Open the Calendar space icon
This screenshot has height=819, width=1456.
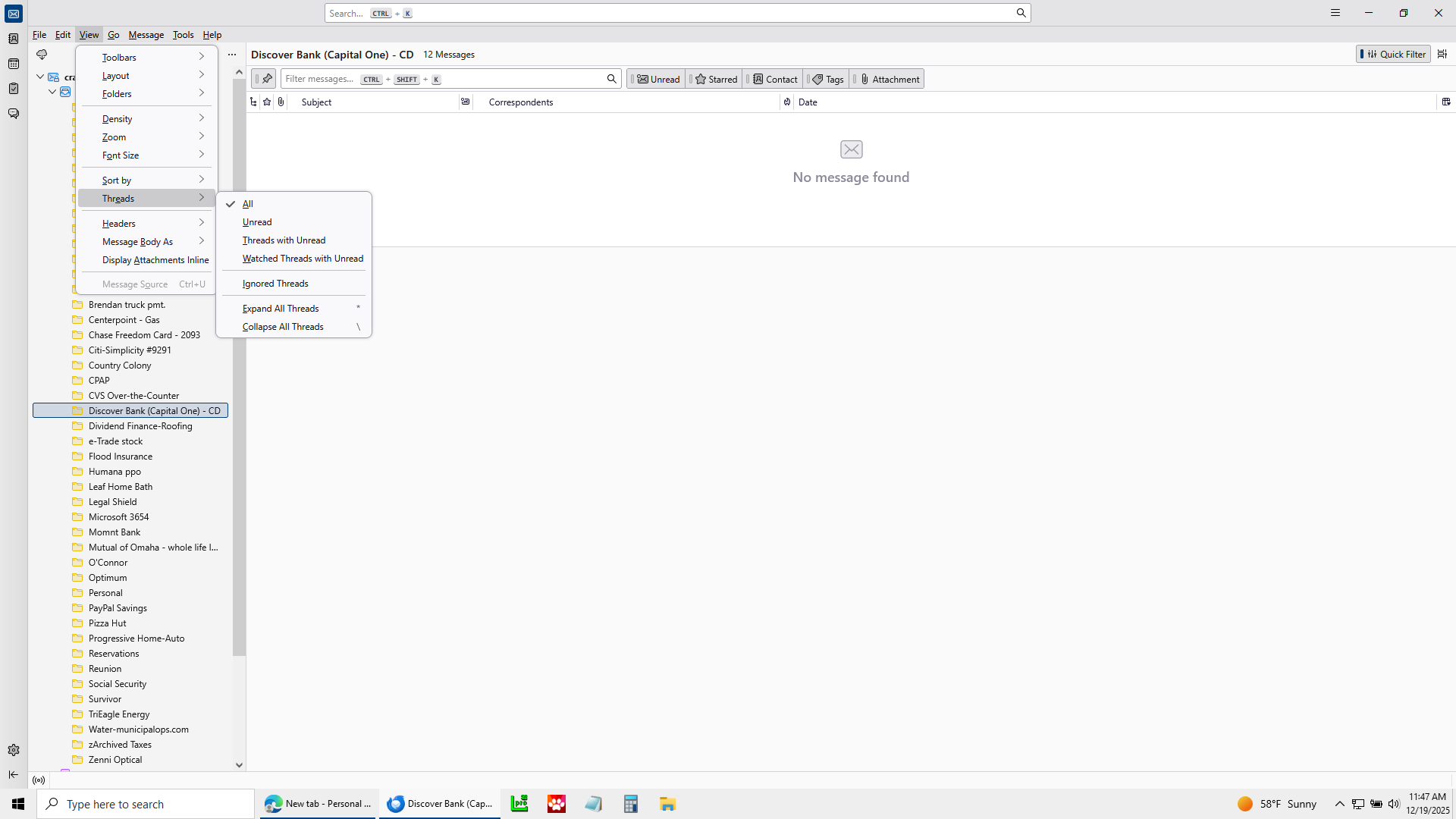tap(14, 64)
